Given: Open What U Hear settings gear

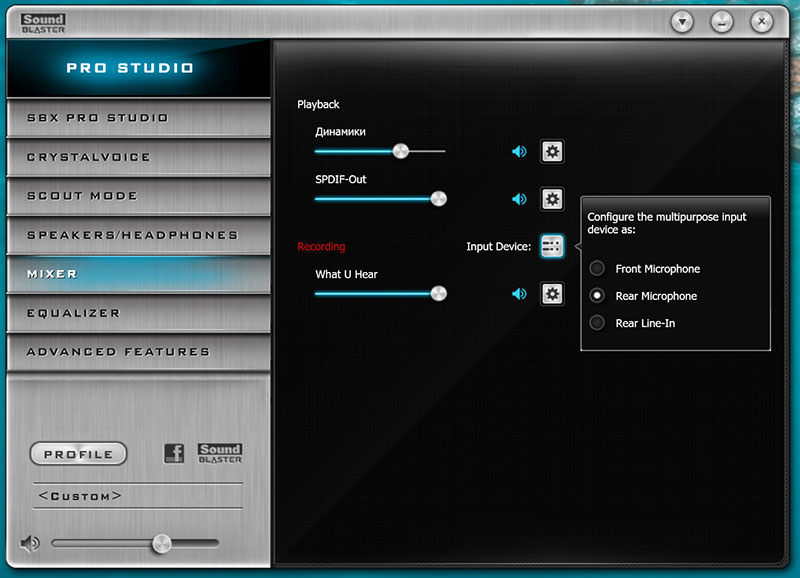Looking at the screenshot, I should 552,294.
